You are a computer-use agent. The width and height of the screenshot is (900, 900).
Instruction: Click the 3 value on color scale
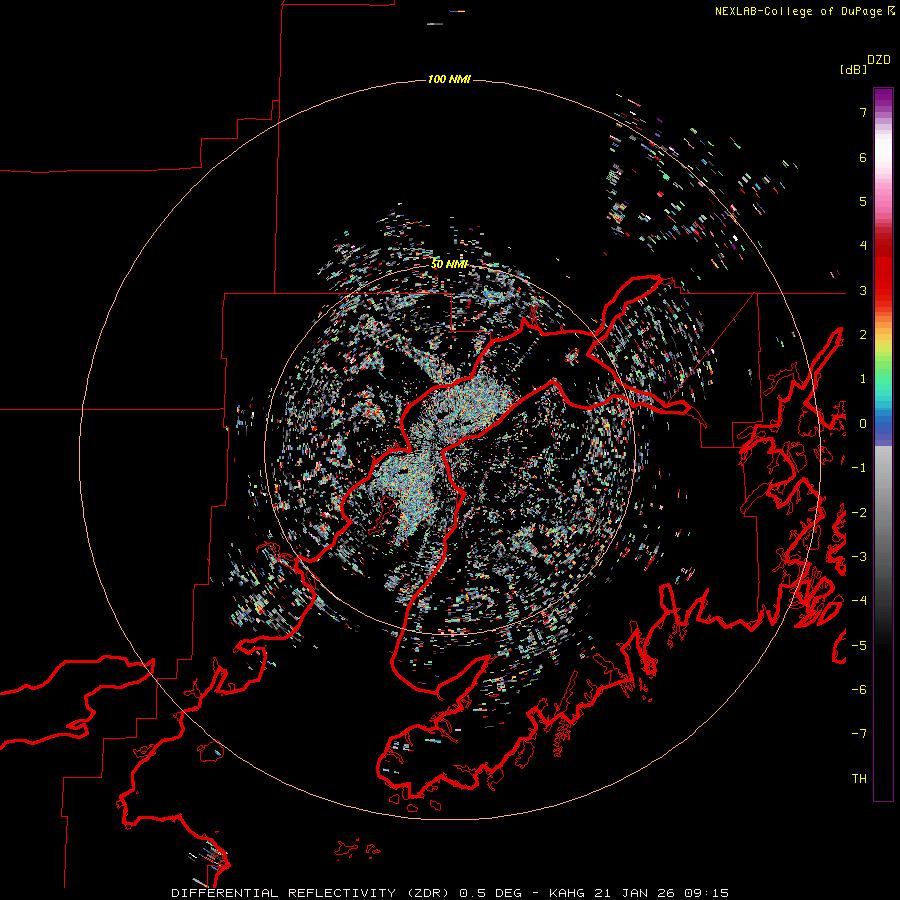click(863, 290)
